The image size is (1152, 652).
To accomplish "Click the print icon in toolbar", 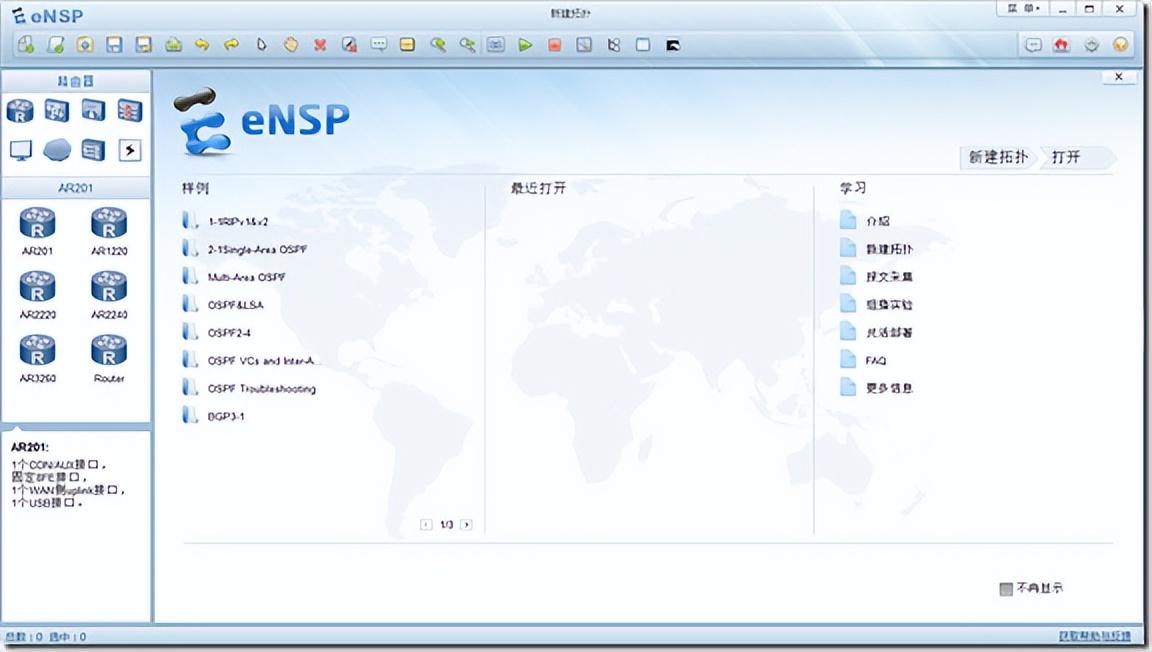I will tap(173, 45).
